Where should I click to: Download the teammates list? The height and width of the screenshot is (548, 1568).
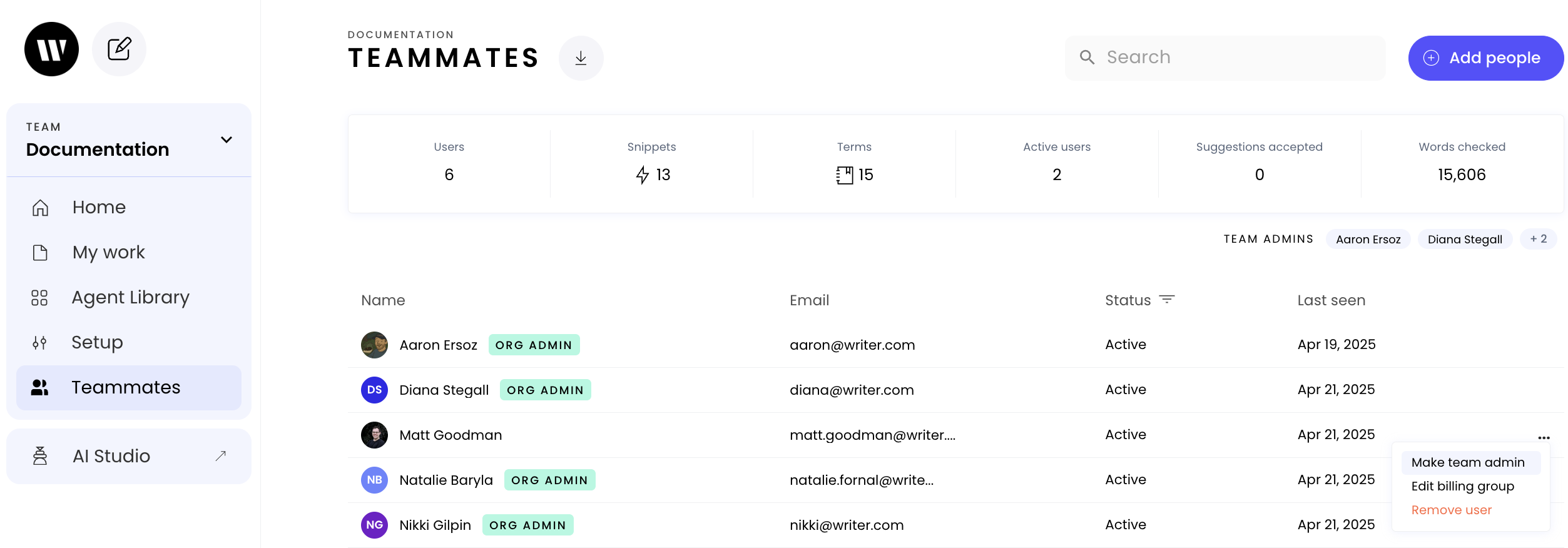[x=581, y=58]
